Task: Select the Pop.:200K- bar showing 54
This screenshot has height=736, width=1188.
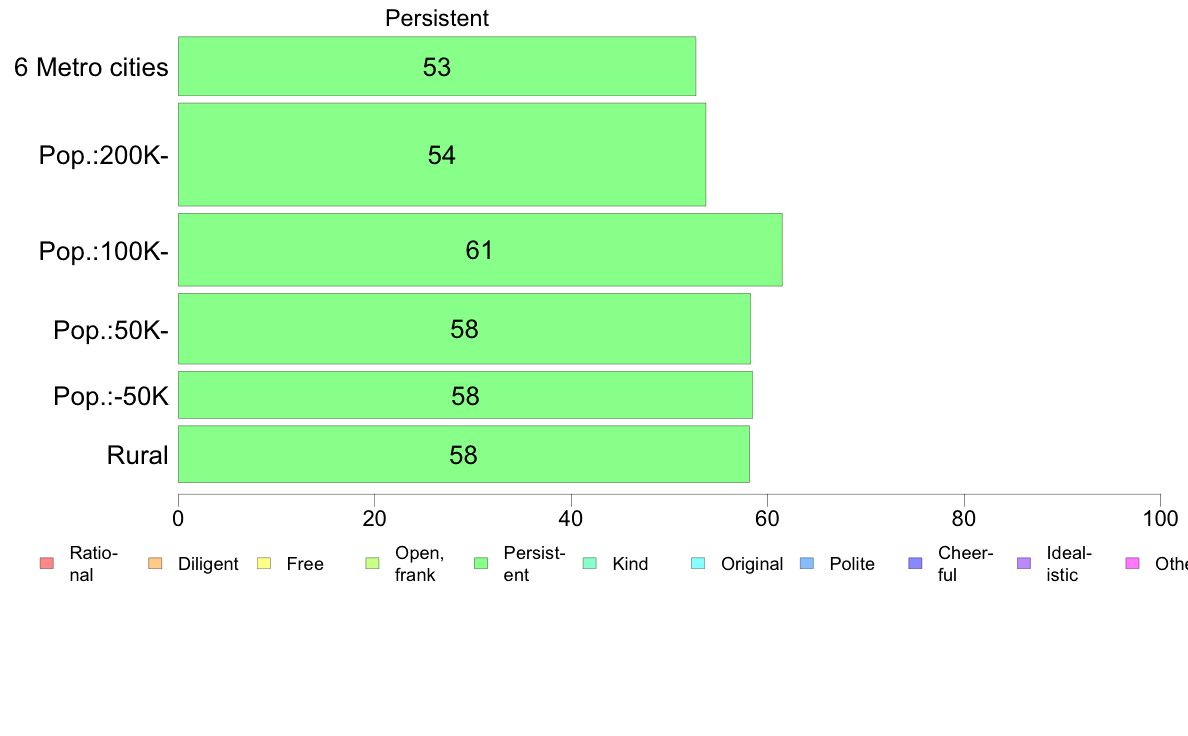Action: [442, 155]
